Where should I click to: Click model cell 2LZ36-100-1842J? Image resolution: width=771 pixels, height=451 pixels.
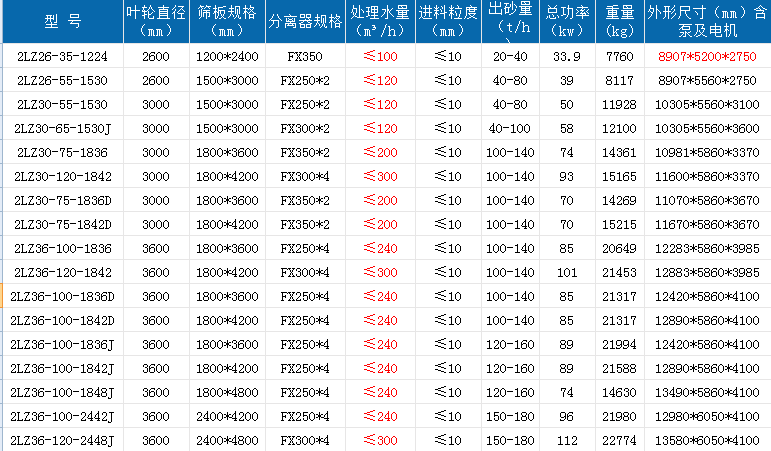pos(63,368)
